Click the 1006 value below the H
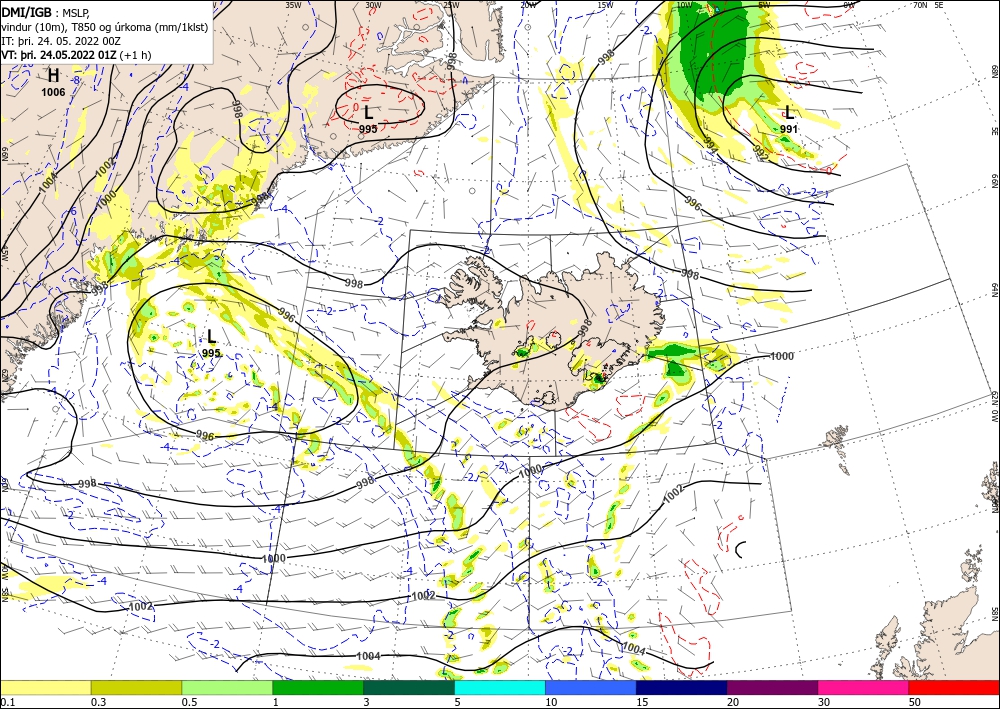Viewport: 1000px width, 709px height. click(54, 92)
